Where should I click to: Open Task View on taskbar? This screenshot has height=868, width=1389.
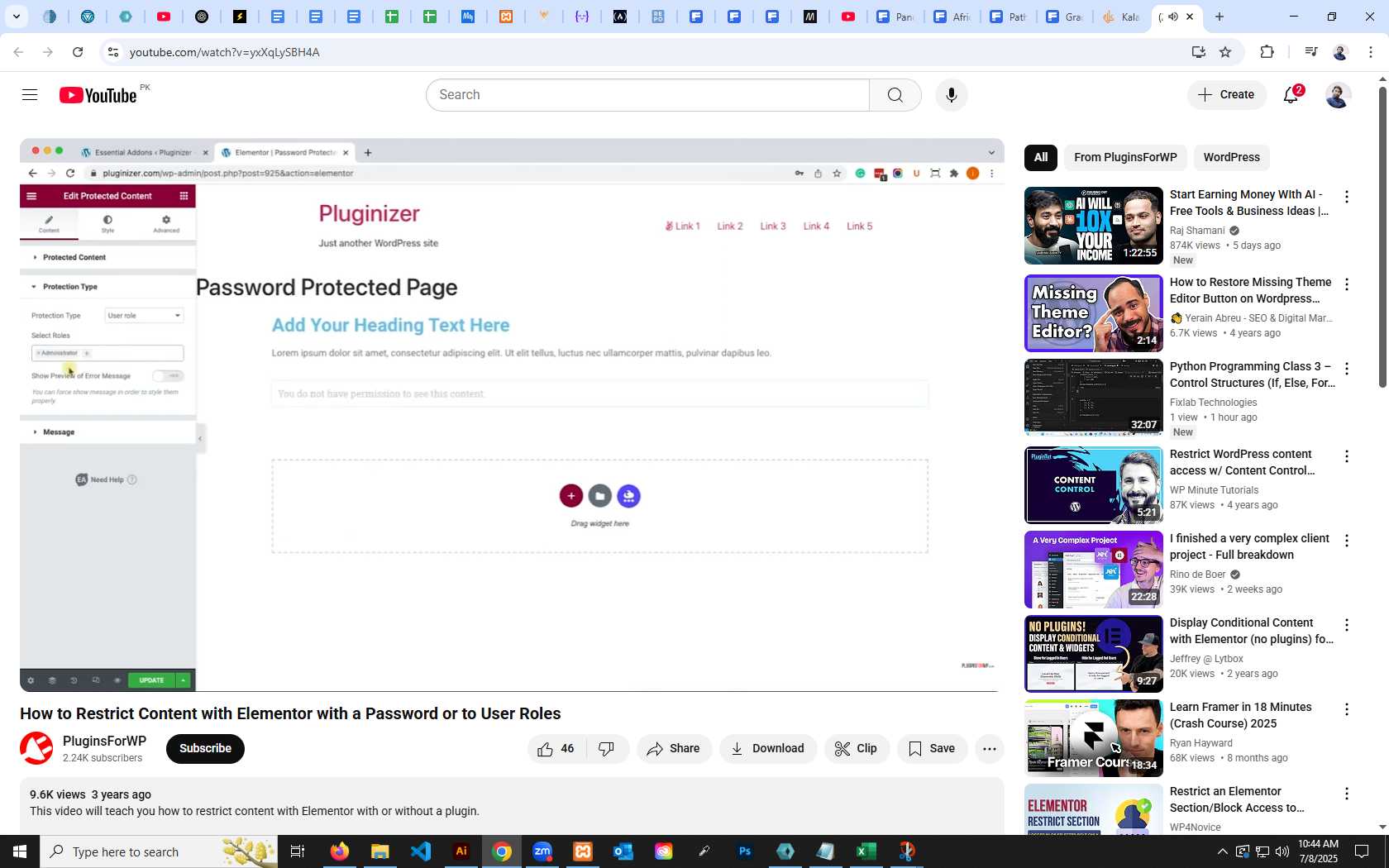click(x=298, y=851)
